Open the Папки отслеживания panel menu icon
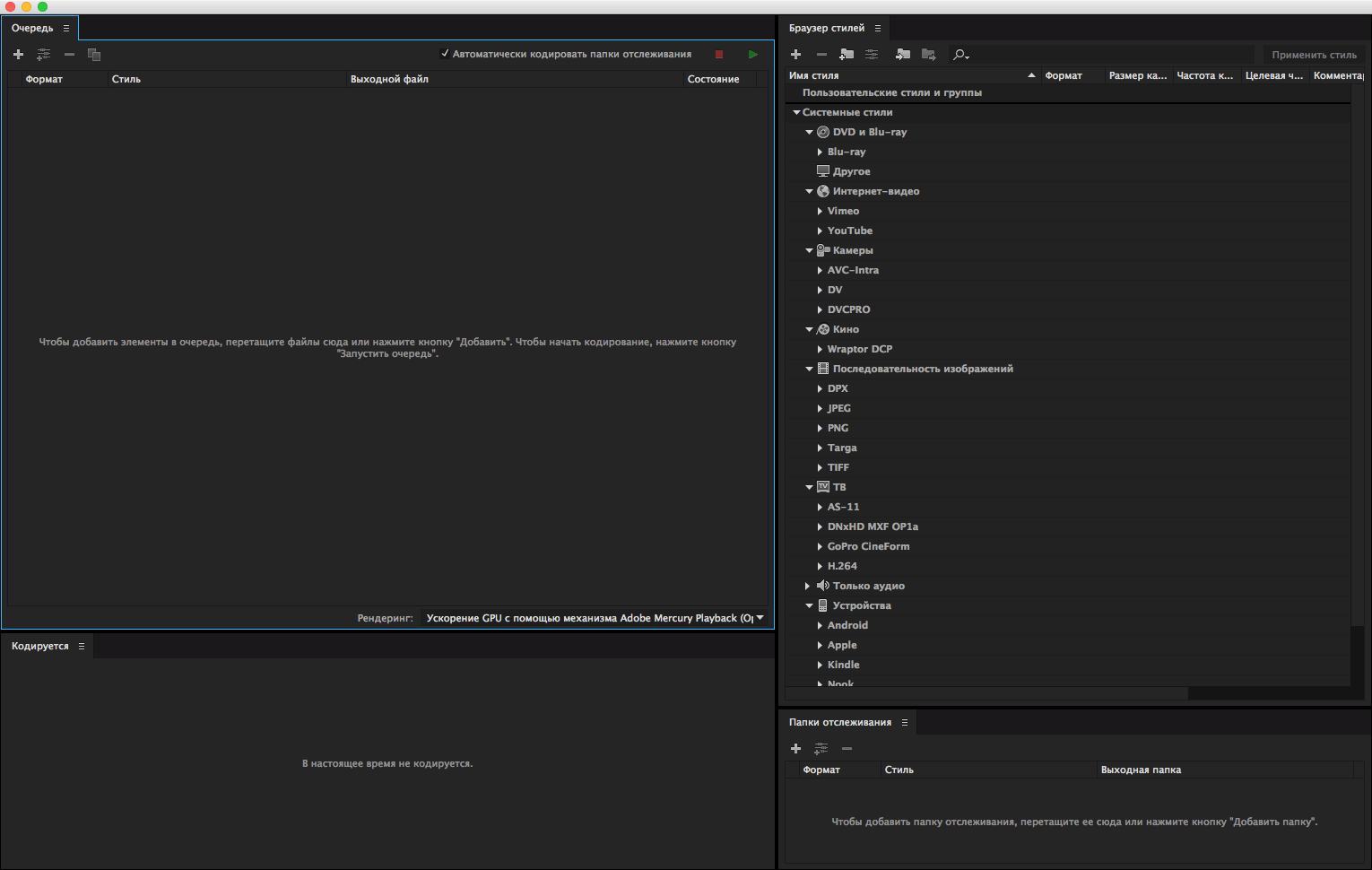The width and height of the screenshot is (1372, 870). pyautogui.click(x=905, y=723)
